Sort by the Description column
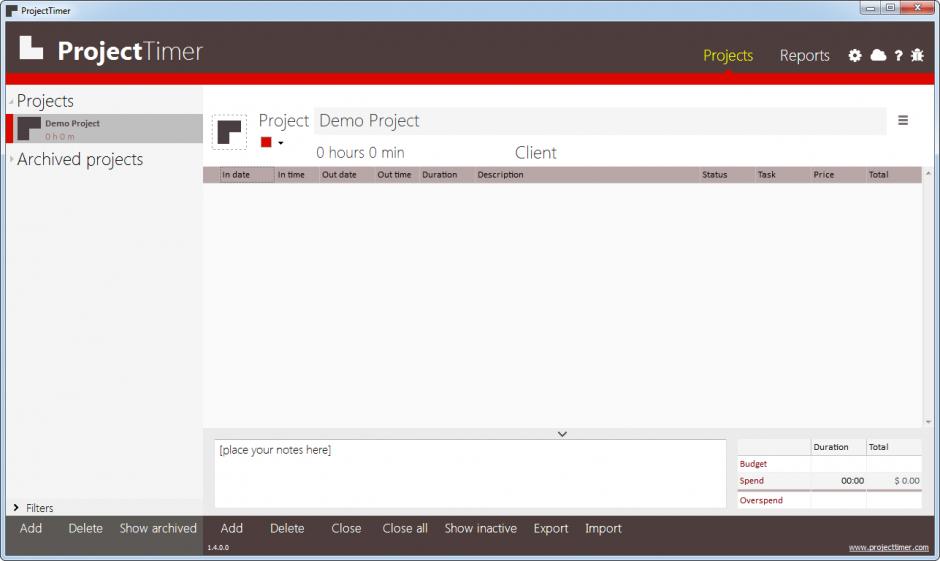 587,174
